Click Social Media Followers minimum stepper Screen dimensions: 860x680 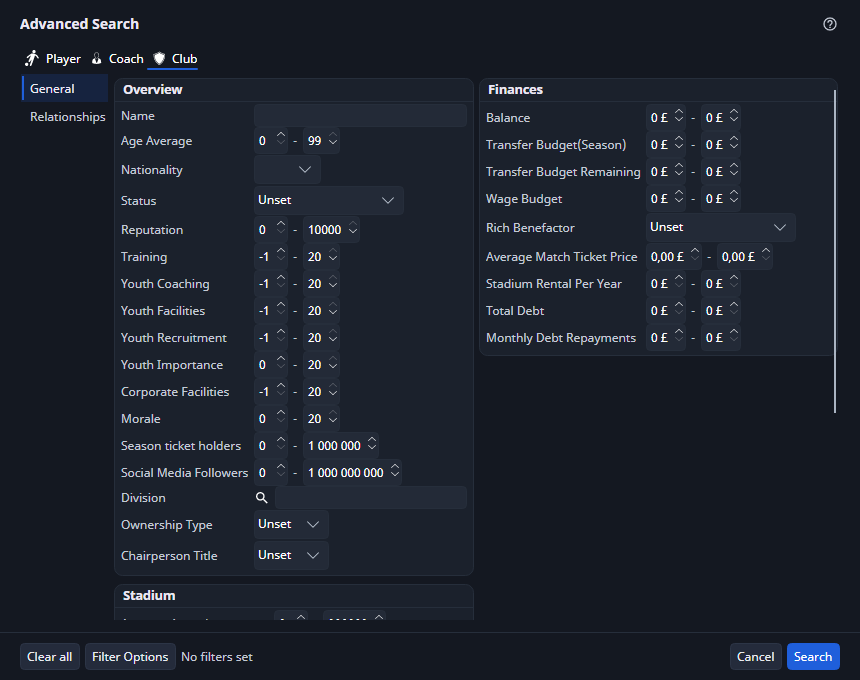click(x=271, y=472)
